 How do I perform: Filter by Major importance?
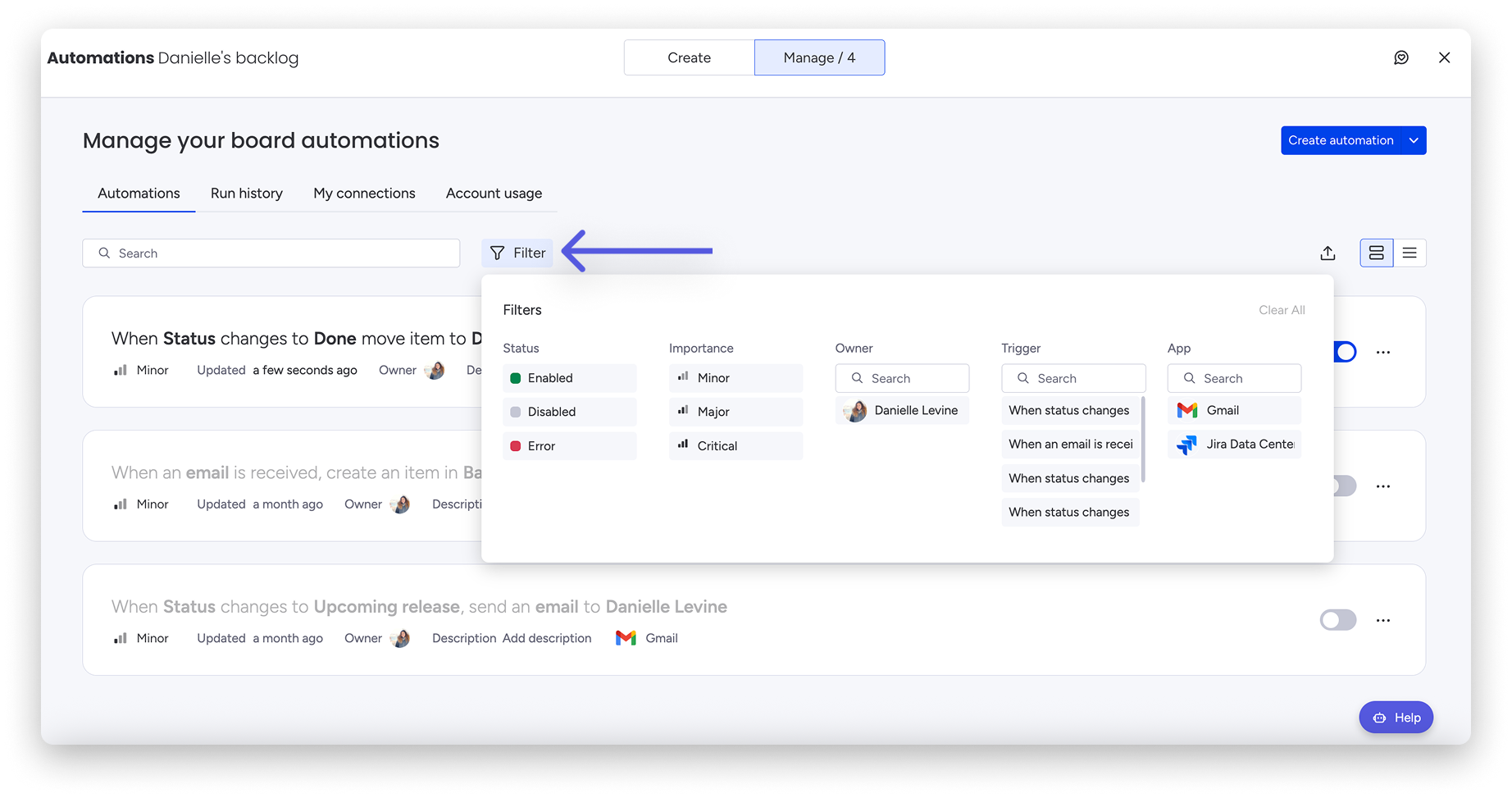[736, 412]
